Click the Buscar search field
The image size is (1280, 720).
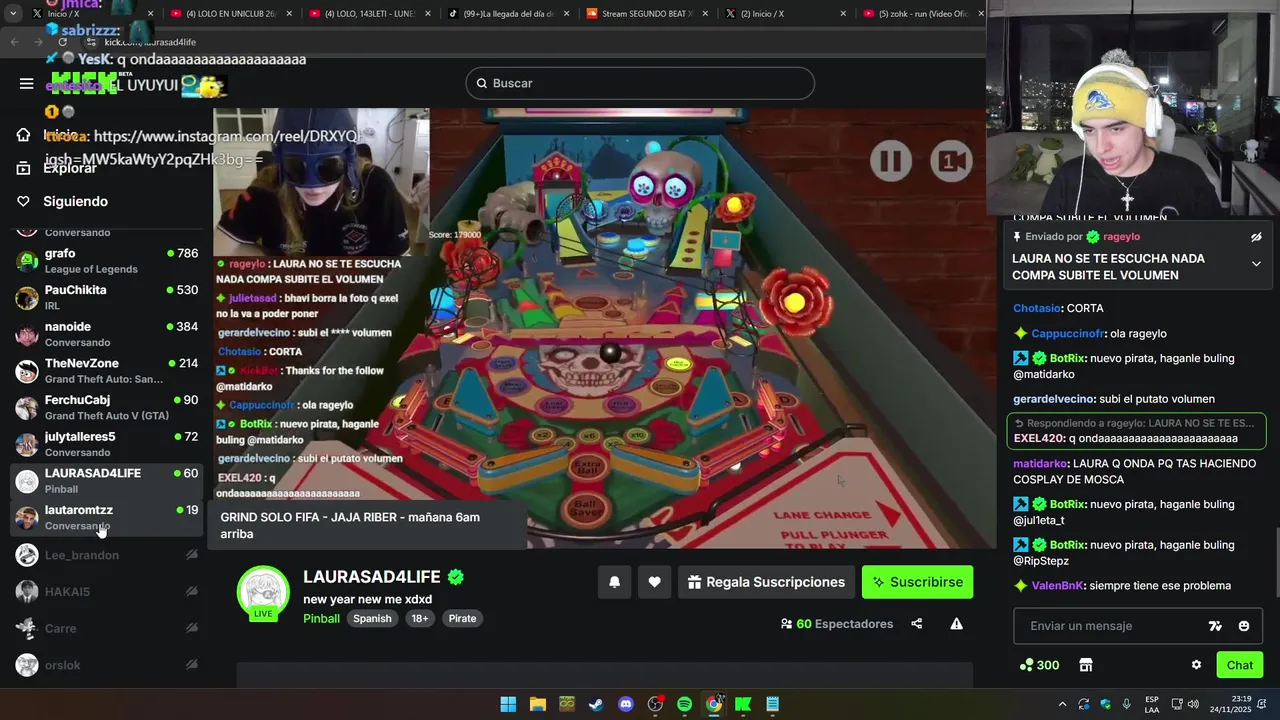click(x=640, y=83)
